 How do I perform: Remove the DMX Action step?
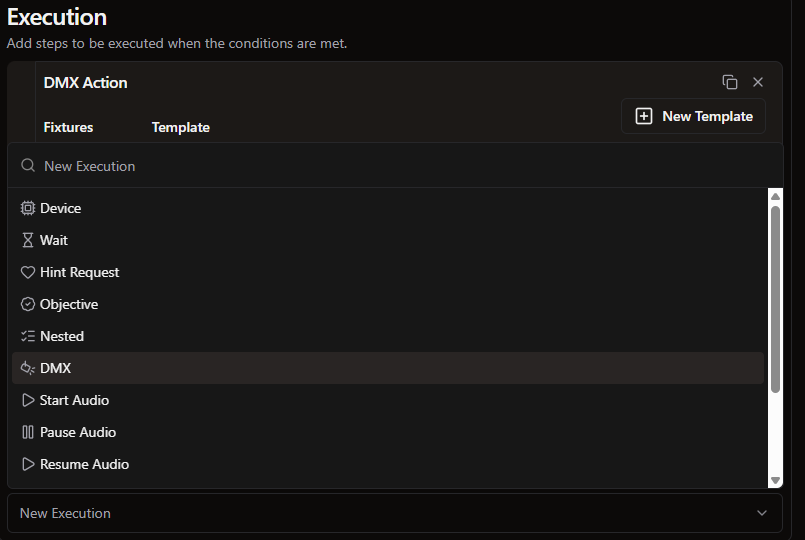coord(758,82)
